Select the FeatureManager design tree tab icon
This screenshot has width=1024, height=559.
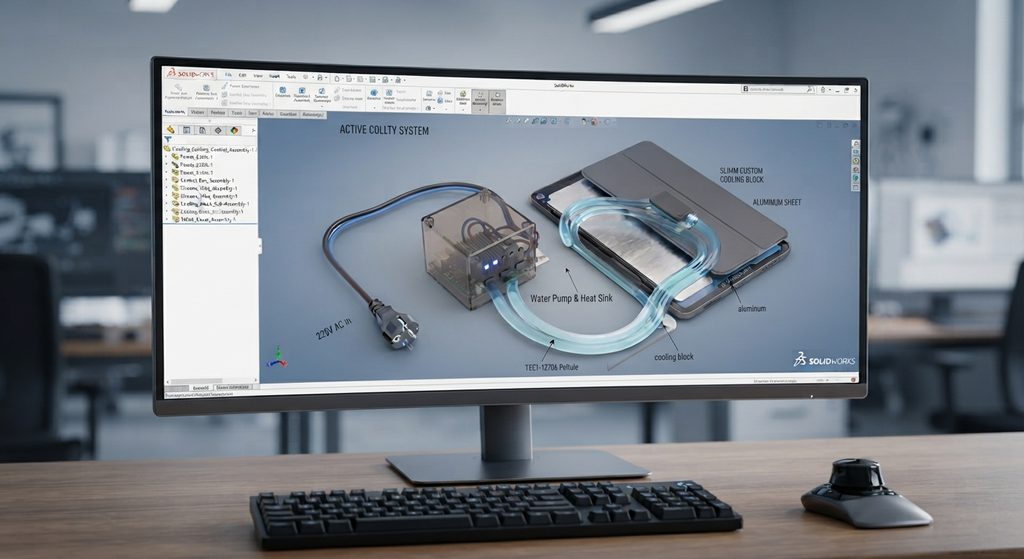(x=170, y=129)
